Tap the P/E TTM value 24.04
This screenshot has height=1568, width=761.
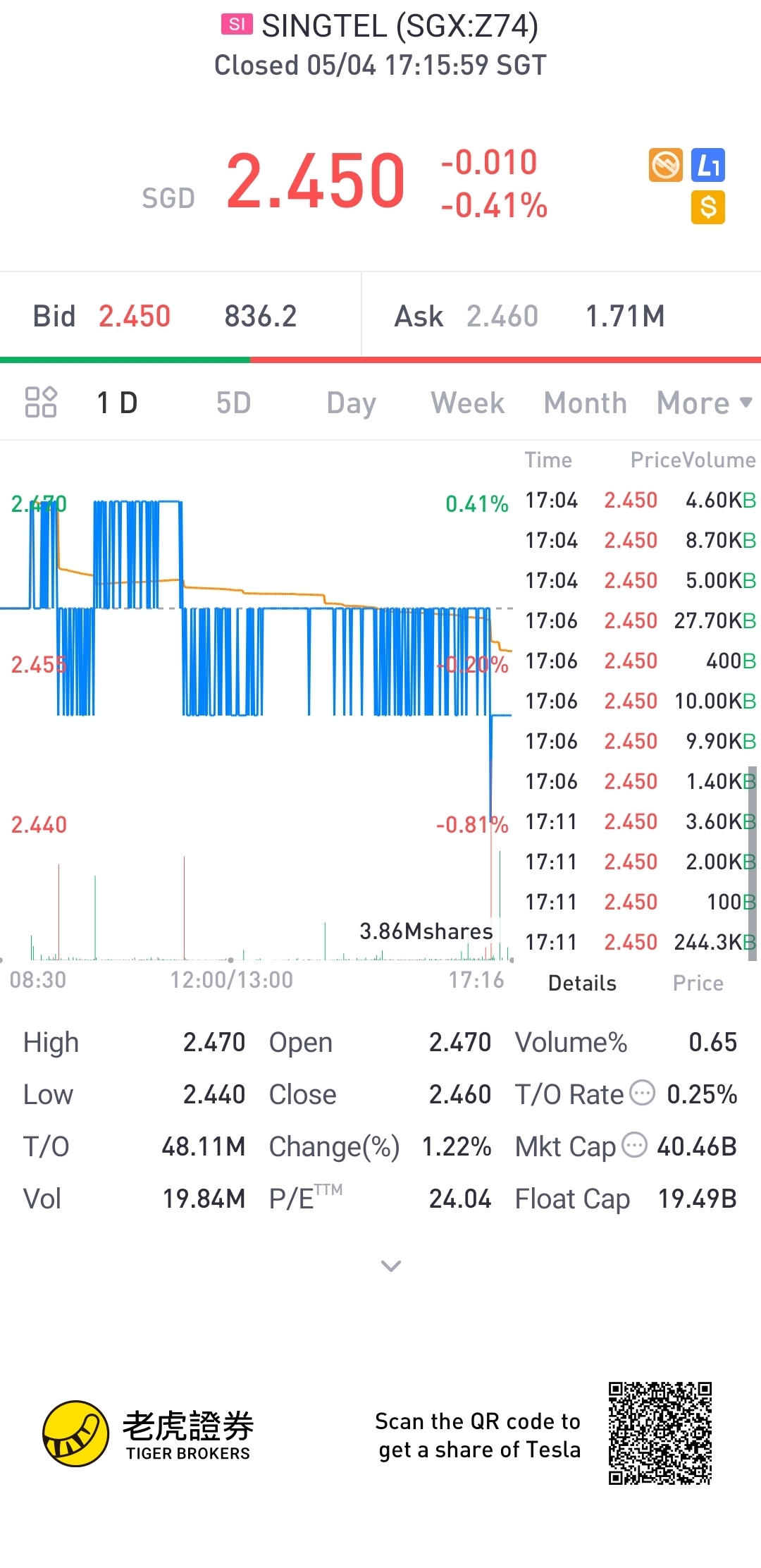(x=460, y=1199)
